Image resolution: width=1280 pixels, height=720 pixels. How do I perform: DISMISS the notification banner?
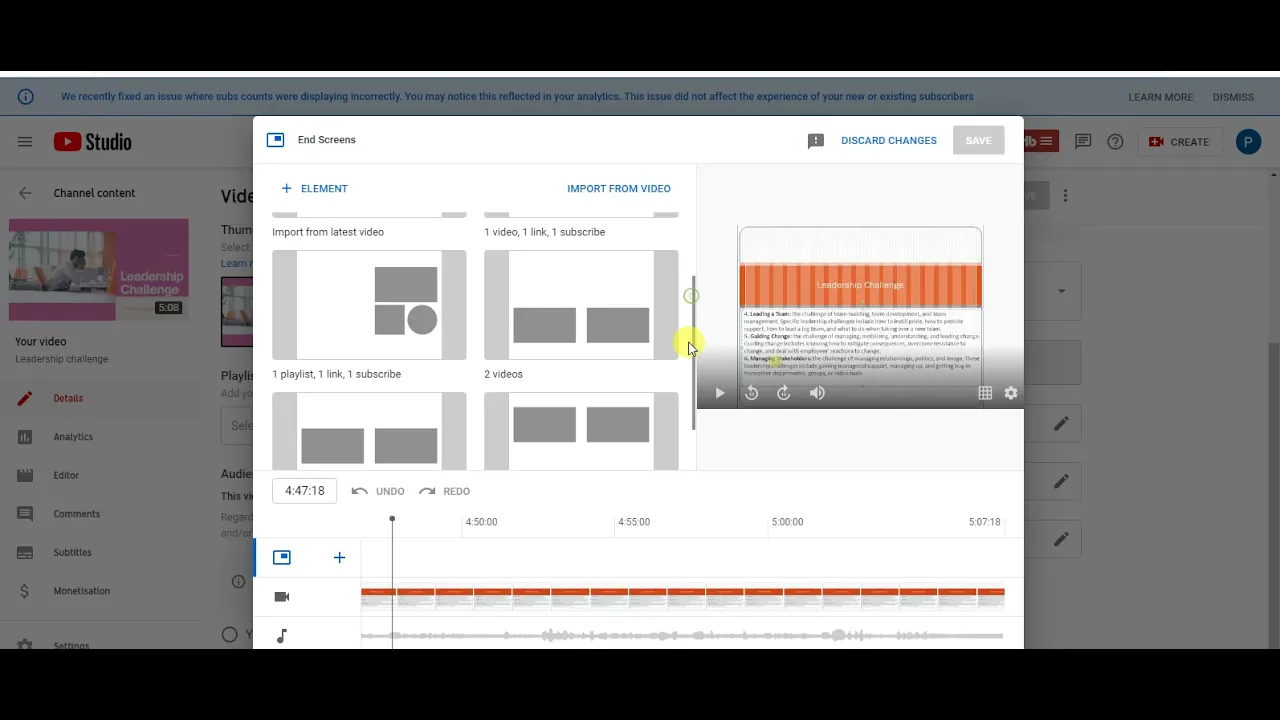[1233, 97]
